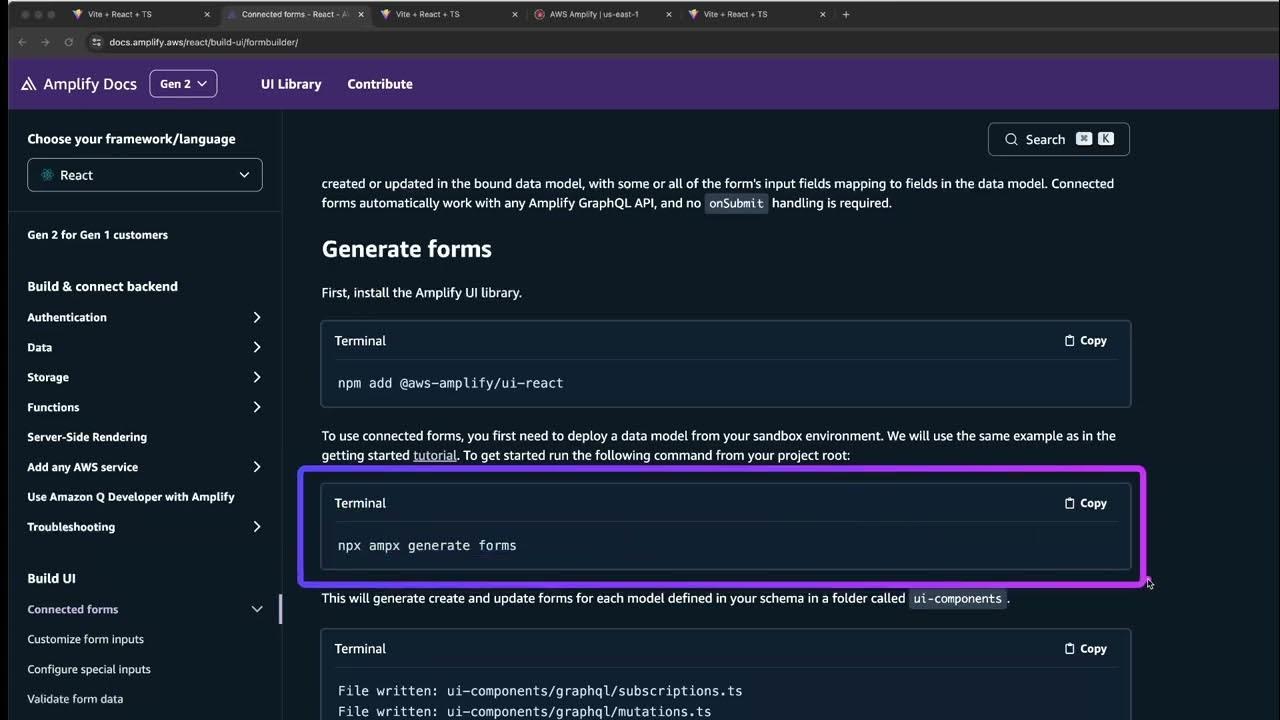Open the Gen 2 version dropdown

click(x=183, y=84)
